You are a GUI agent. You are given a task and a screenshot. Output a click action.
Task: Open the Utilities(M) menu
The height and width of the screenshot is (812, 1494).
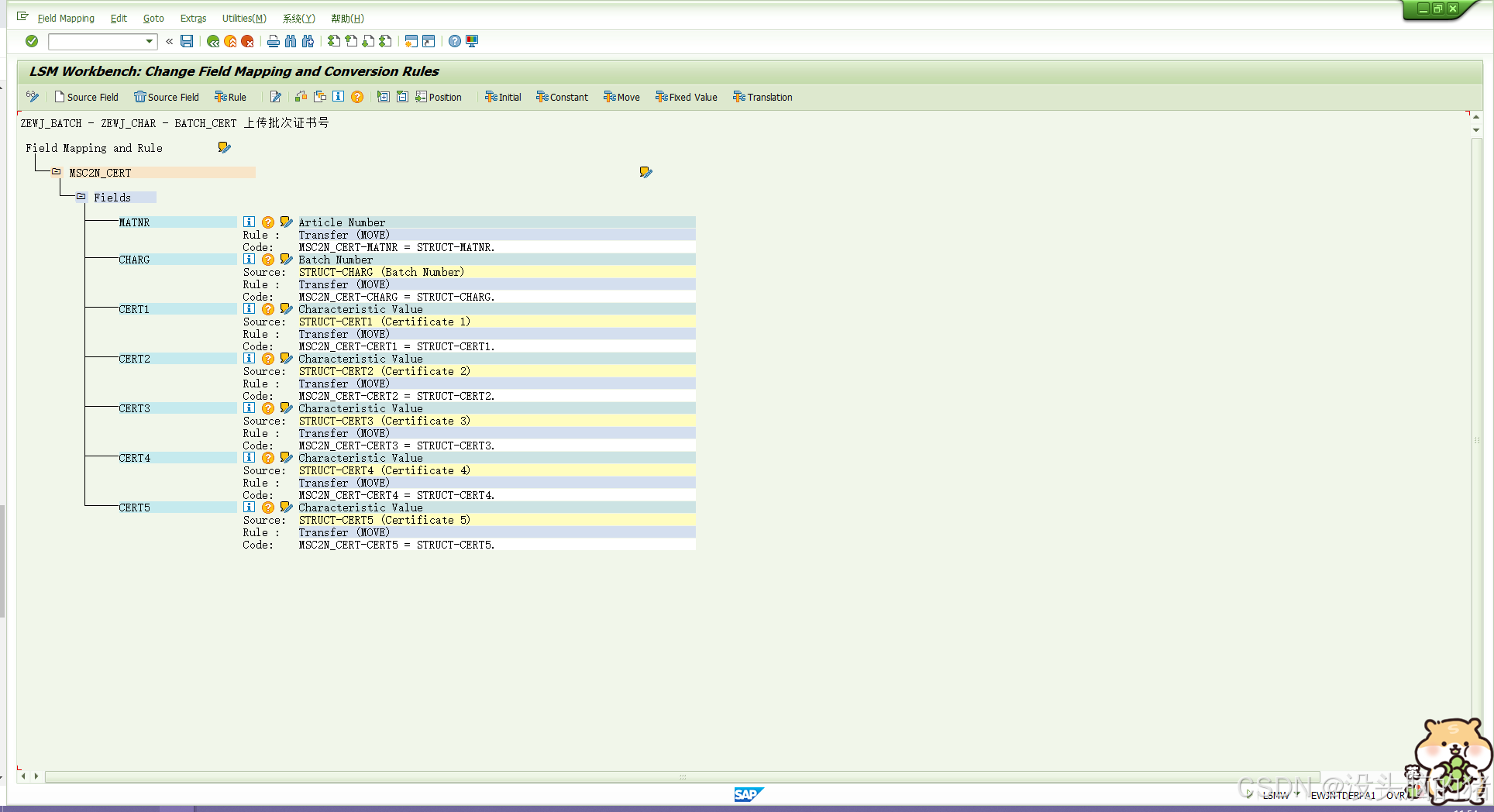[x=244, y=19]
